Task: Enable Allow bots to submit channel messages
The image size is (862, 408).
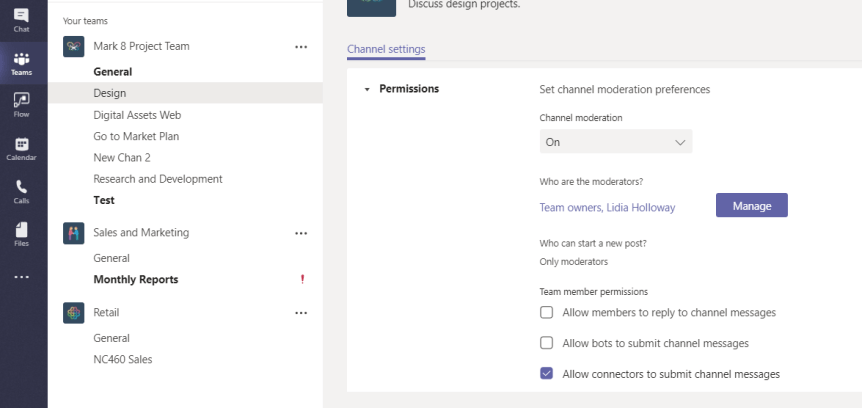Action: coord(547,343)
